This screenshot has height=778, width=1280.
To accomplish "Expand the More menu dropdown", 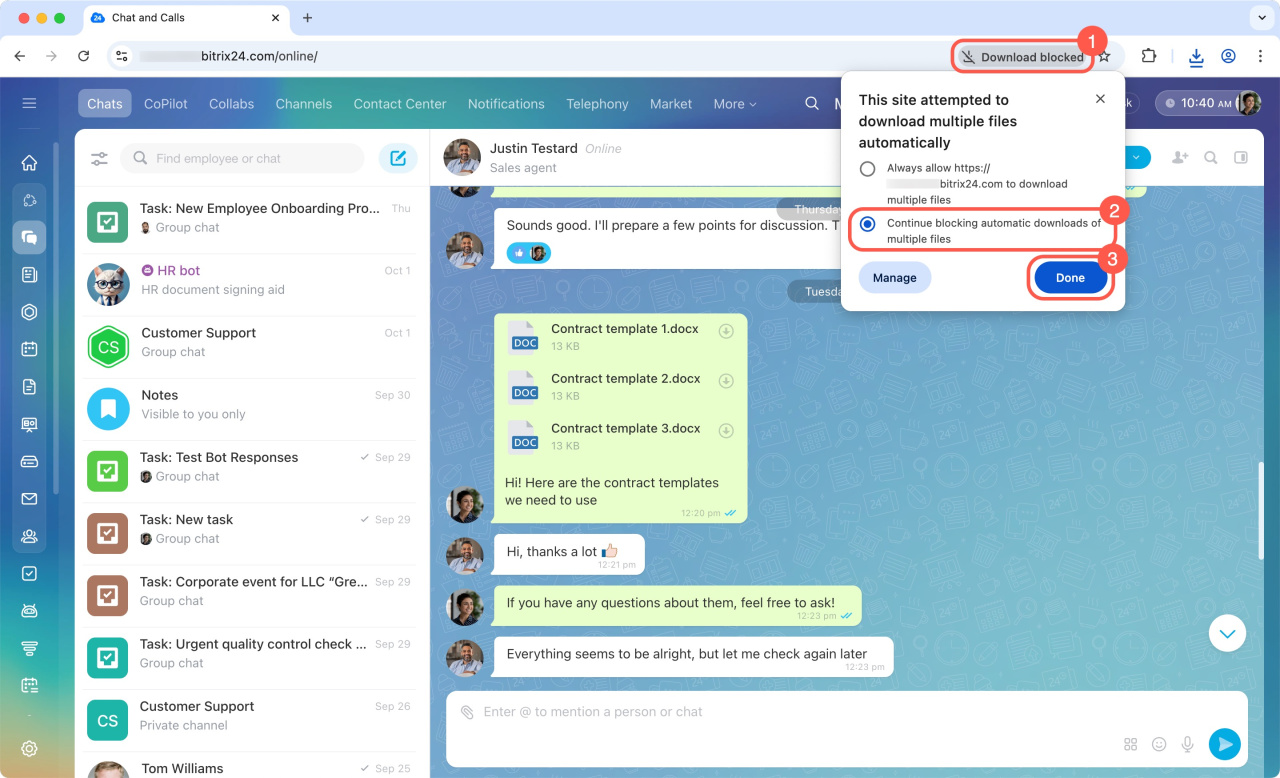I will (x=734, y=104).
